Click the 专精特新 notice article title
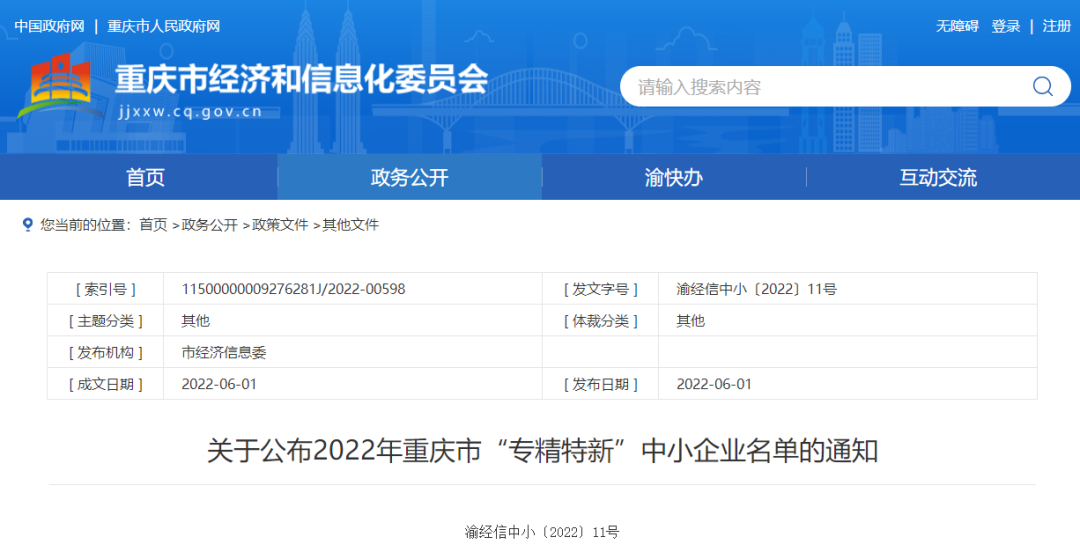 click(542, 451)
